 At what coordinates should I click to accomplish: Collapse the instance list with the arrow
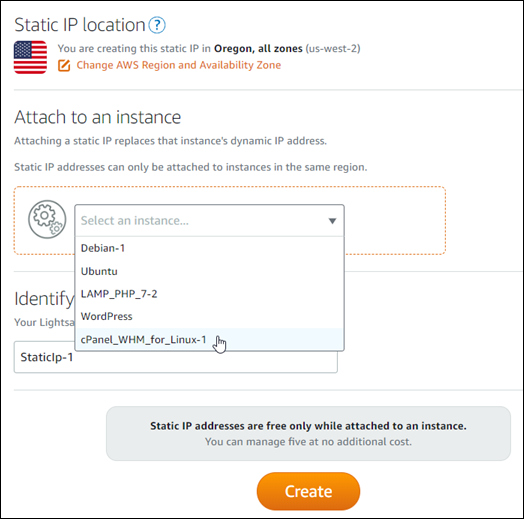332,221
